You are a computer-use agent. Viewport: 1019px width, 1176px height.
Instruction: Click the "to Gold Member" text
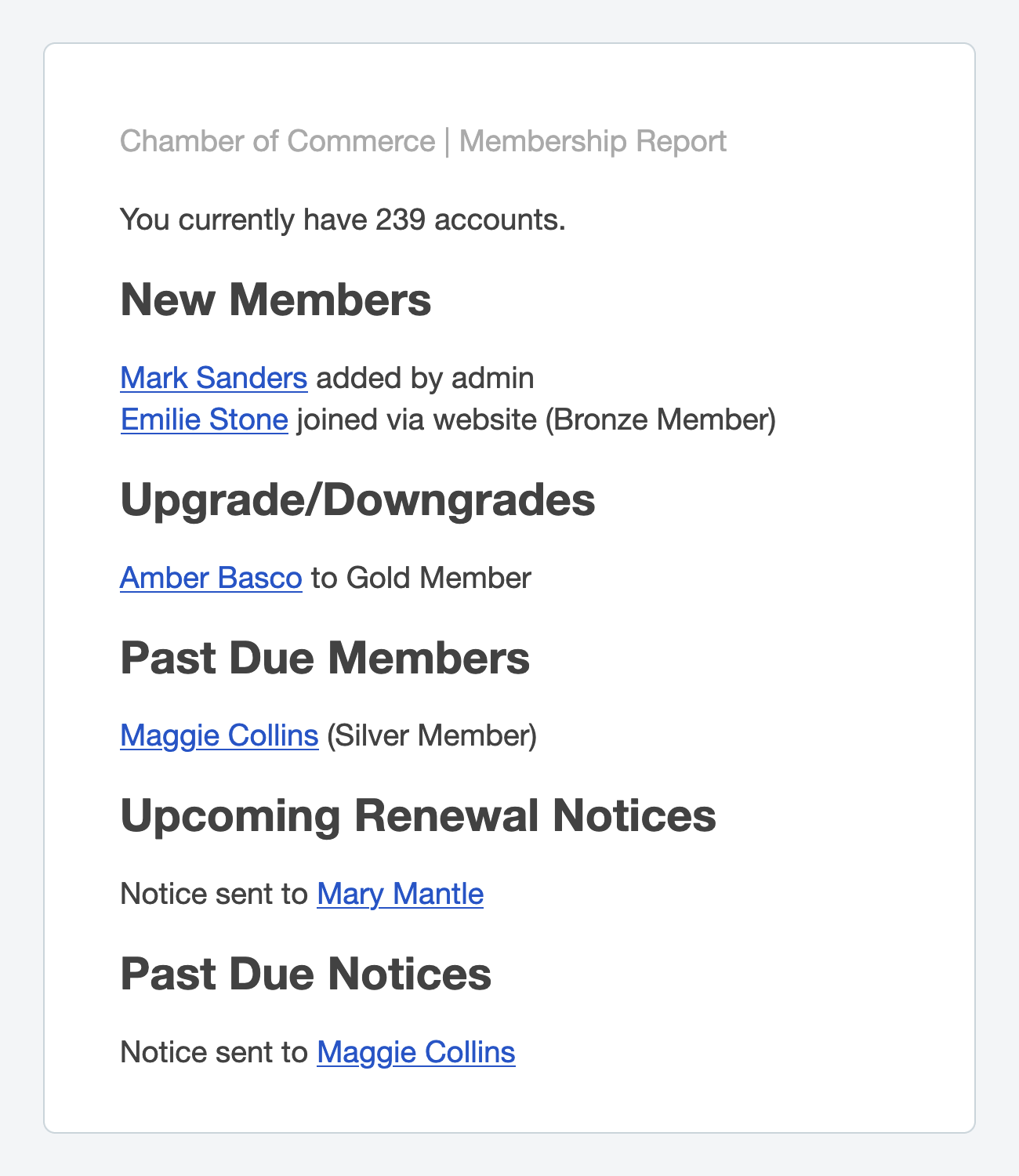pyautogui.click(x=421, y=578)
